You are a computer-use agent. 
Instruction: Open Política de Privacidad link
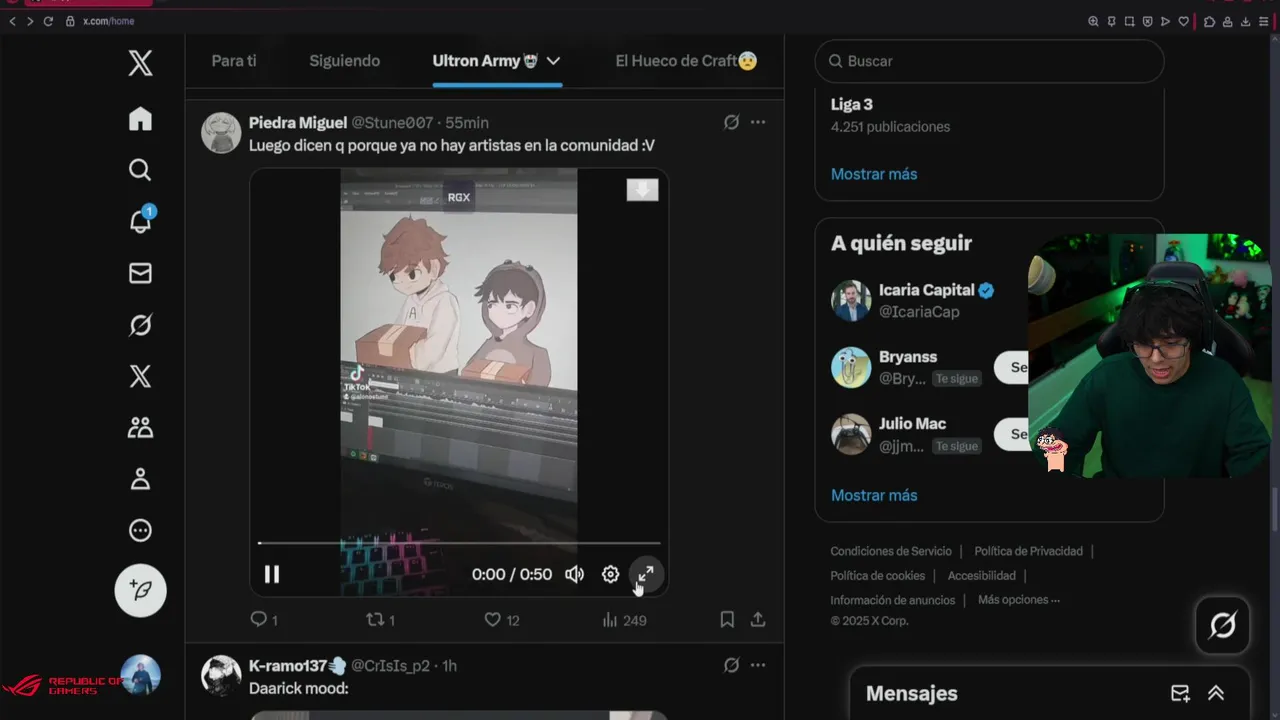1029,551
